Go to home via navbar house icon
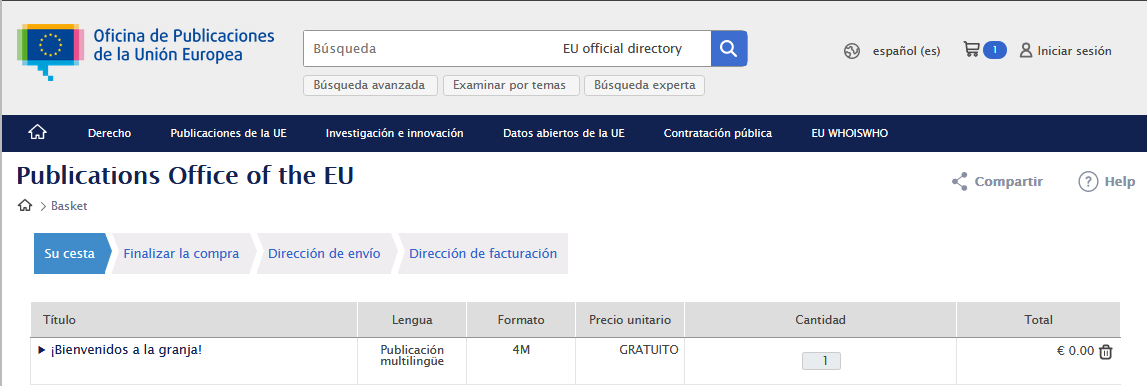1147x386 pixels. coord(37,132)
